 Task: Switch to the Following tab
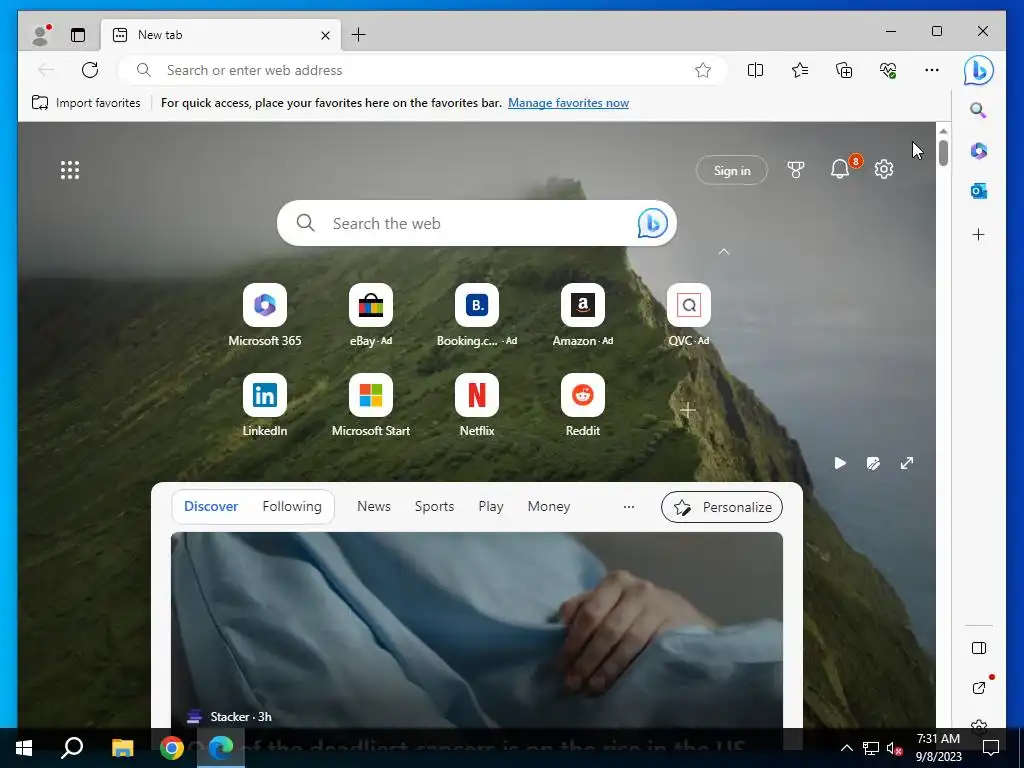coord(292,506)
